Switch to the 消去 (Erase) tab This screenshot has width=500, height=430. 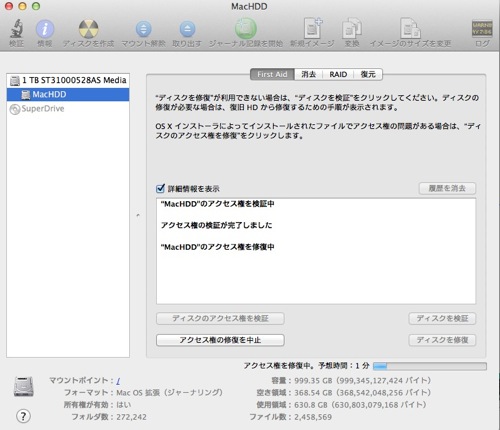pyautogui.click(x=308, y=74)
